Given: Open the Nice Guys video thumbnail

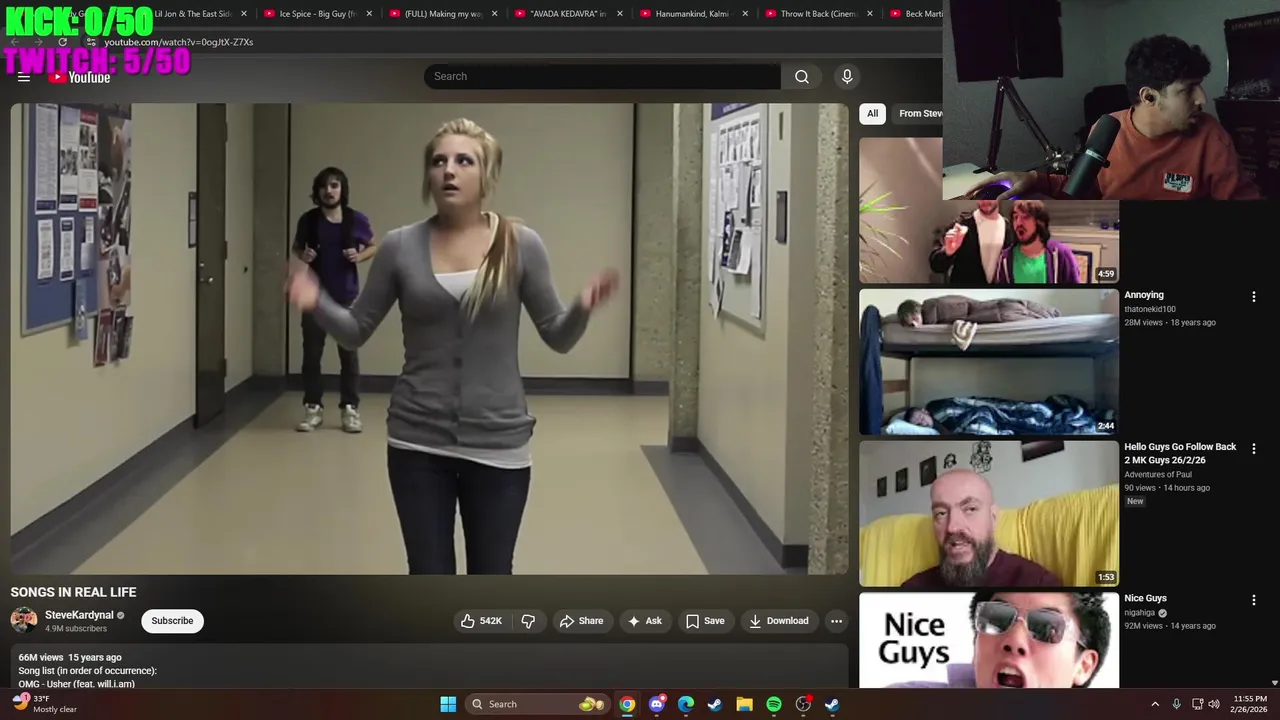Looking at the screenshot, I should click(989, 640).
